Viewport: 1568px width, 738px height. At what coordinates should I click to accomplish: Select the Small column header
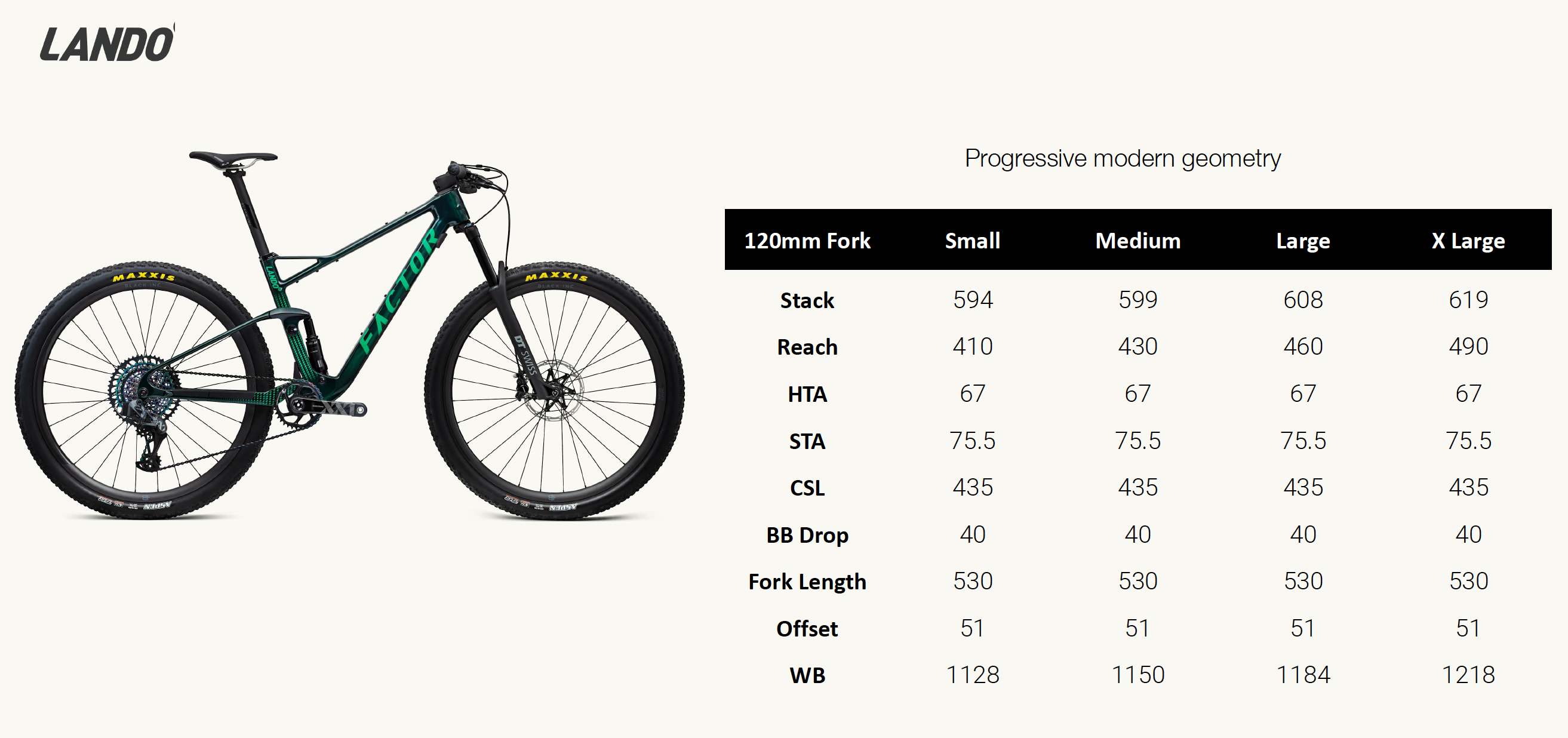tap(972, 241)
